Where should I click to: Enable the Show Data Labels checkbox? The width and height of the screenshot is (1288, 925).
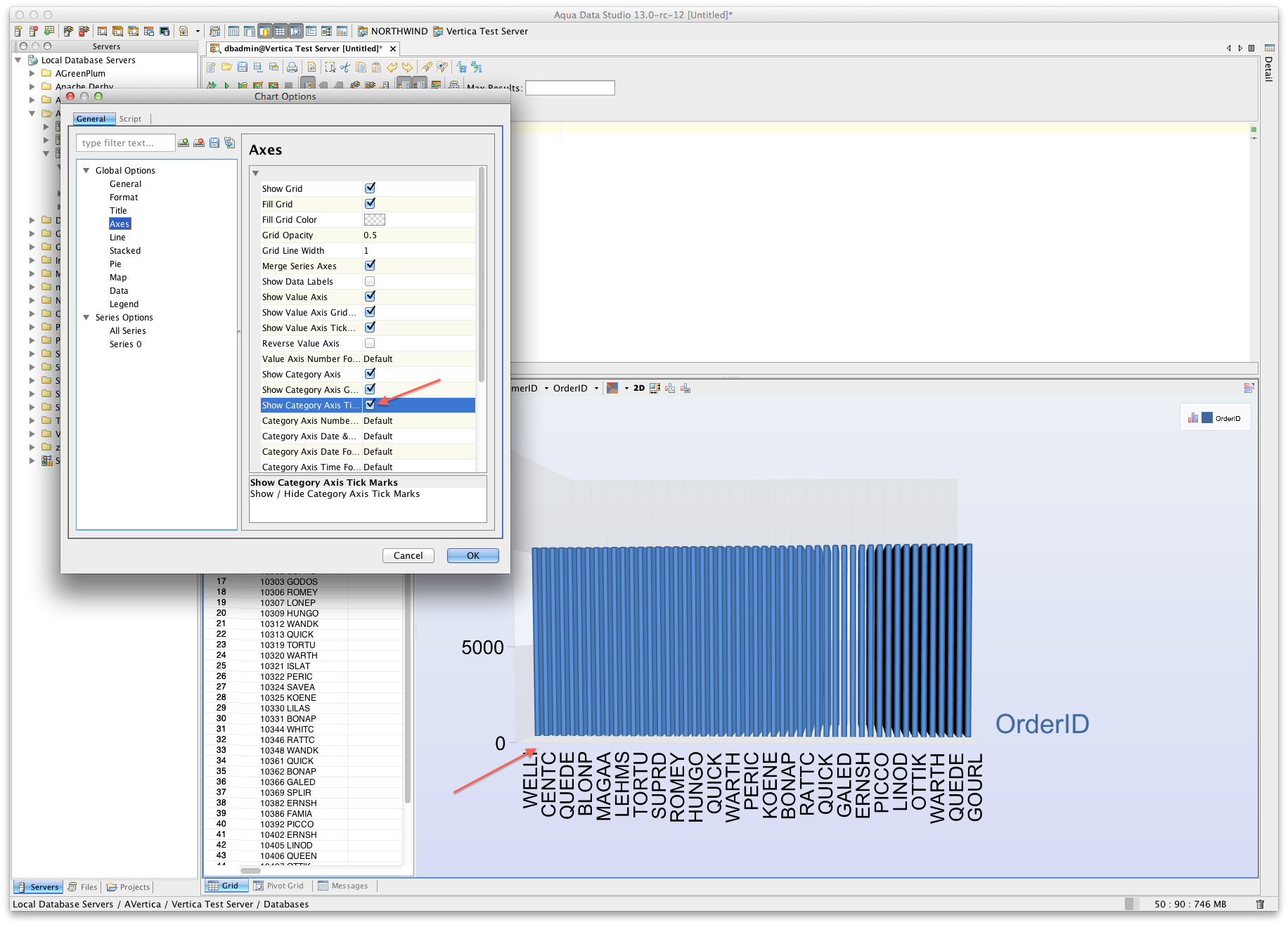[x=370, y=281]
